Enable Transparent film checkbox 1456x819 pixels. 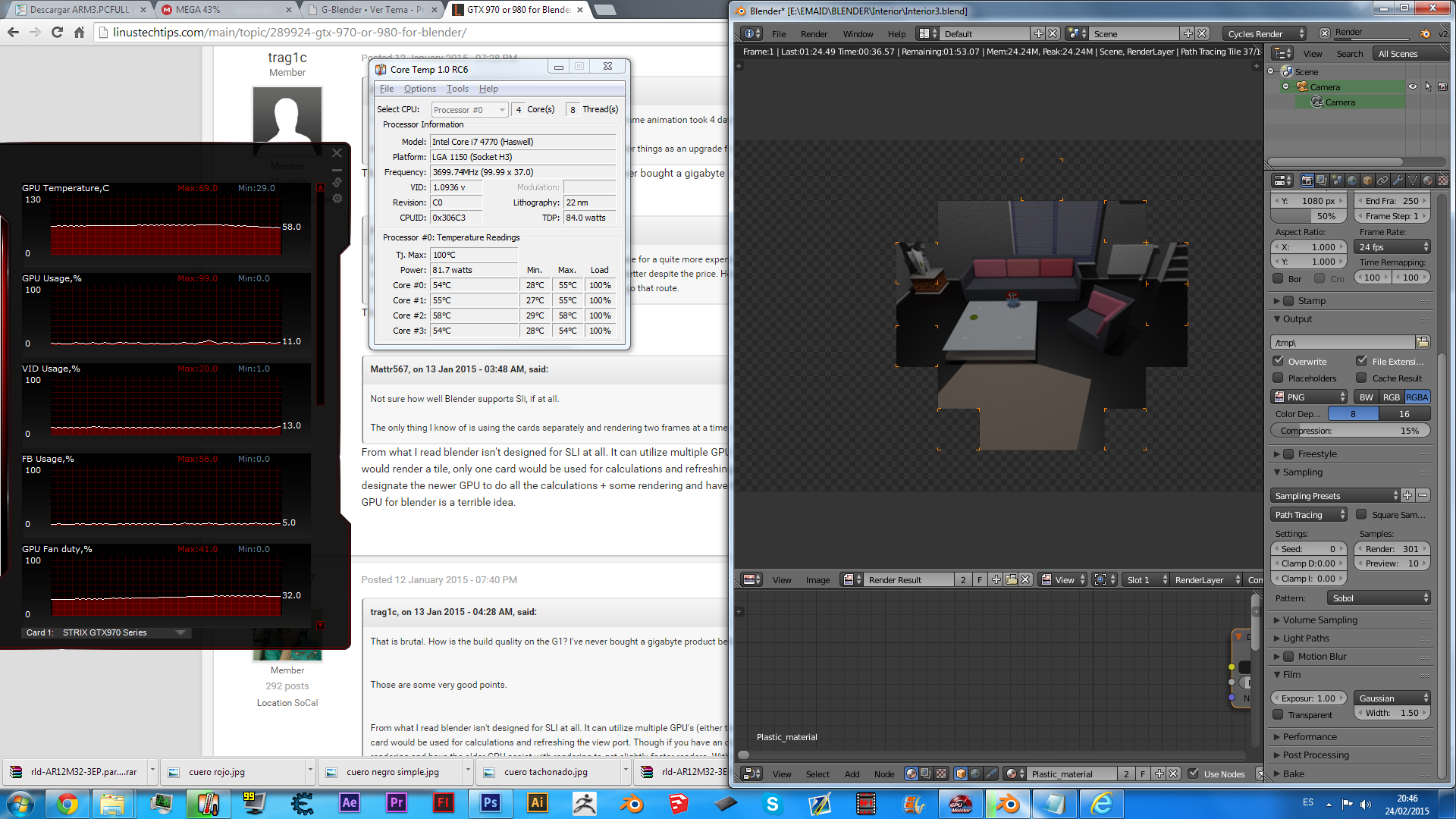pyautogui.click(x=1279, y=714)
